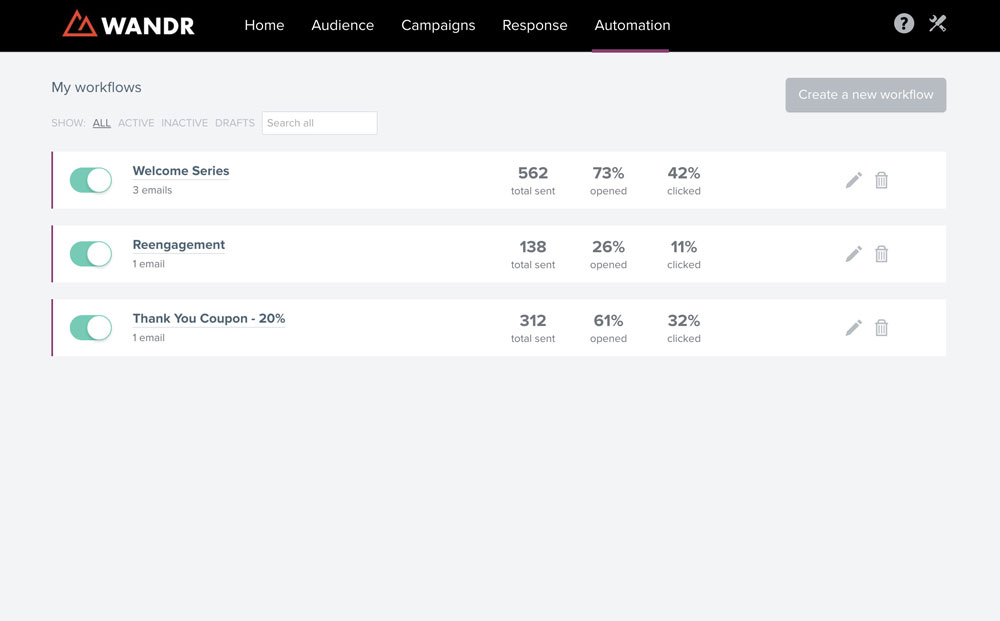Turn off Thank You Coupon toggle

click(x=91, y=328)
